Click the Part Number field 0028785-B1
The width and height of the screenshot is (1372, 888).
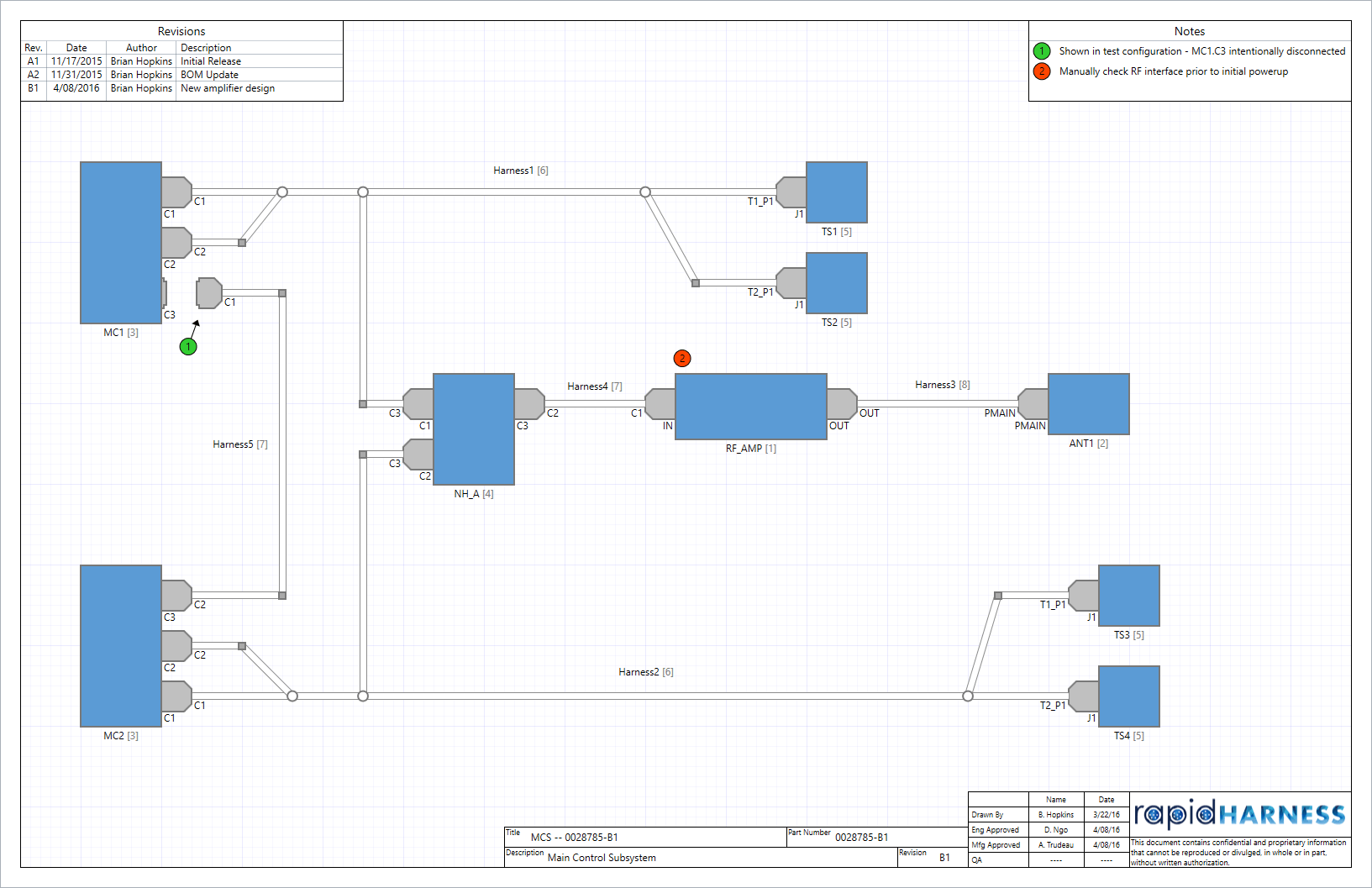click(862, 837)
